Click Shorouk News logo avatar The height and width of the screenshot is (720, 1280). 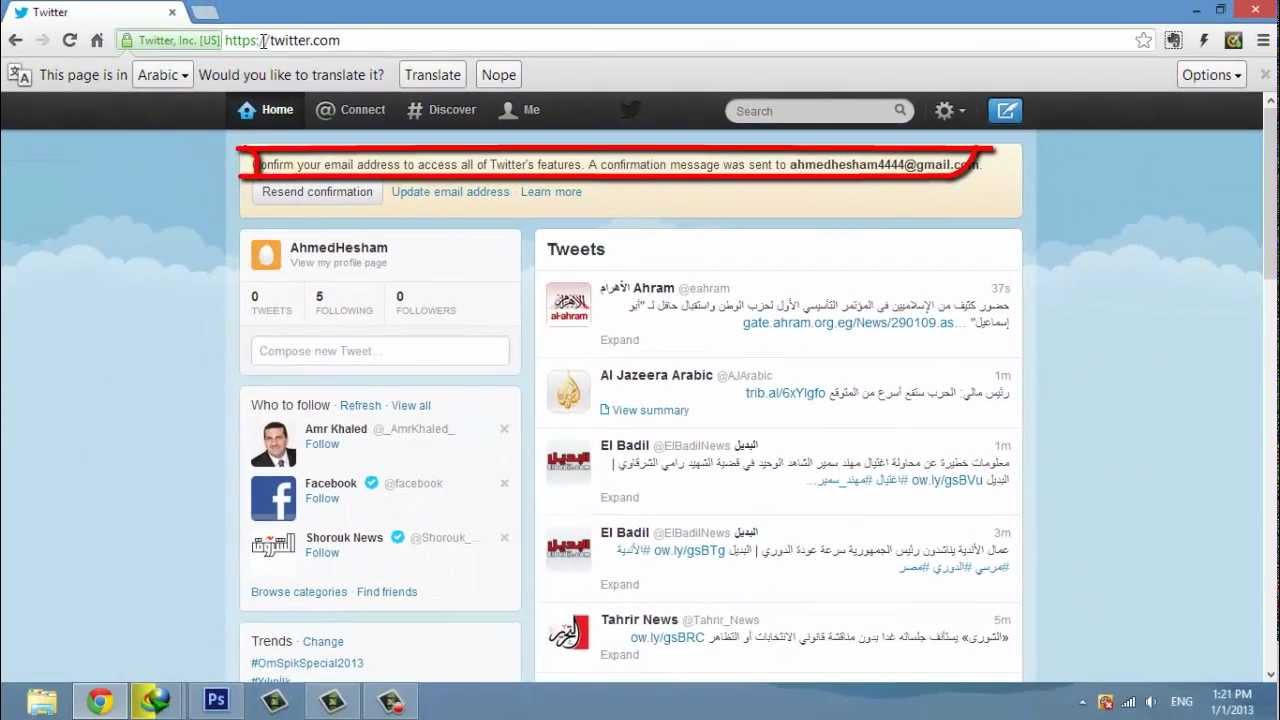[273, 545]
